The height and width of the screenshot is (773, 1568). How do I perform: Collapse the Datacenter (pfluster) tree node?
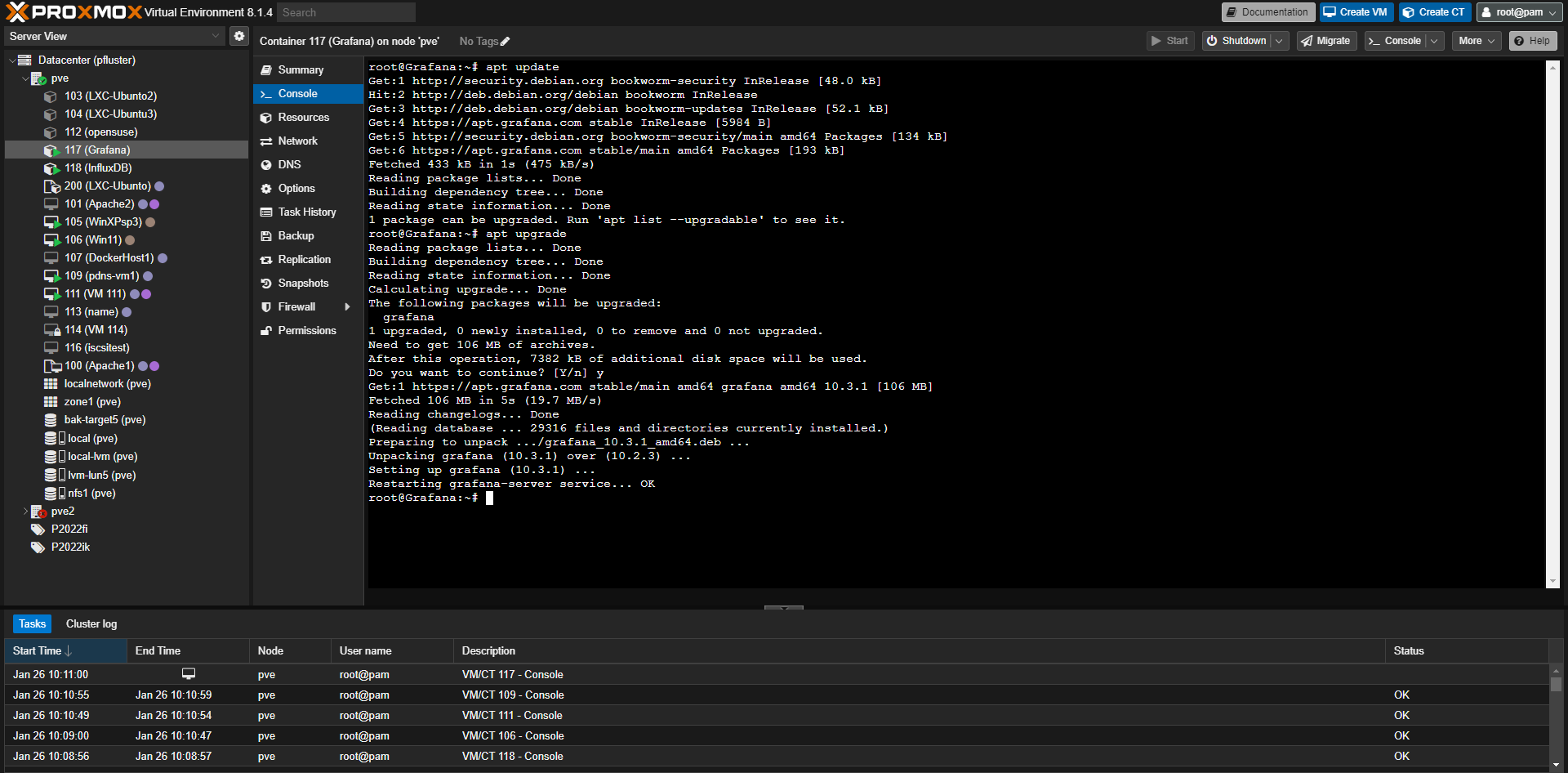[12, 60]
